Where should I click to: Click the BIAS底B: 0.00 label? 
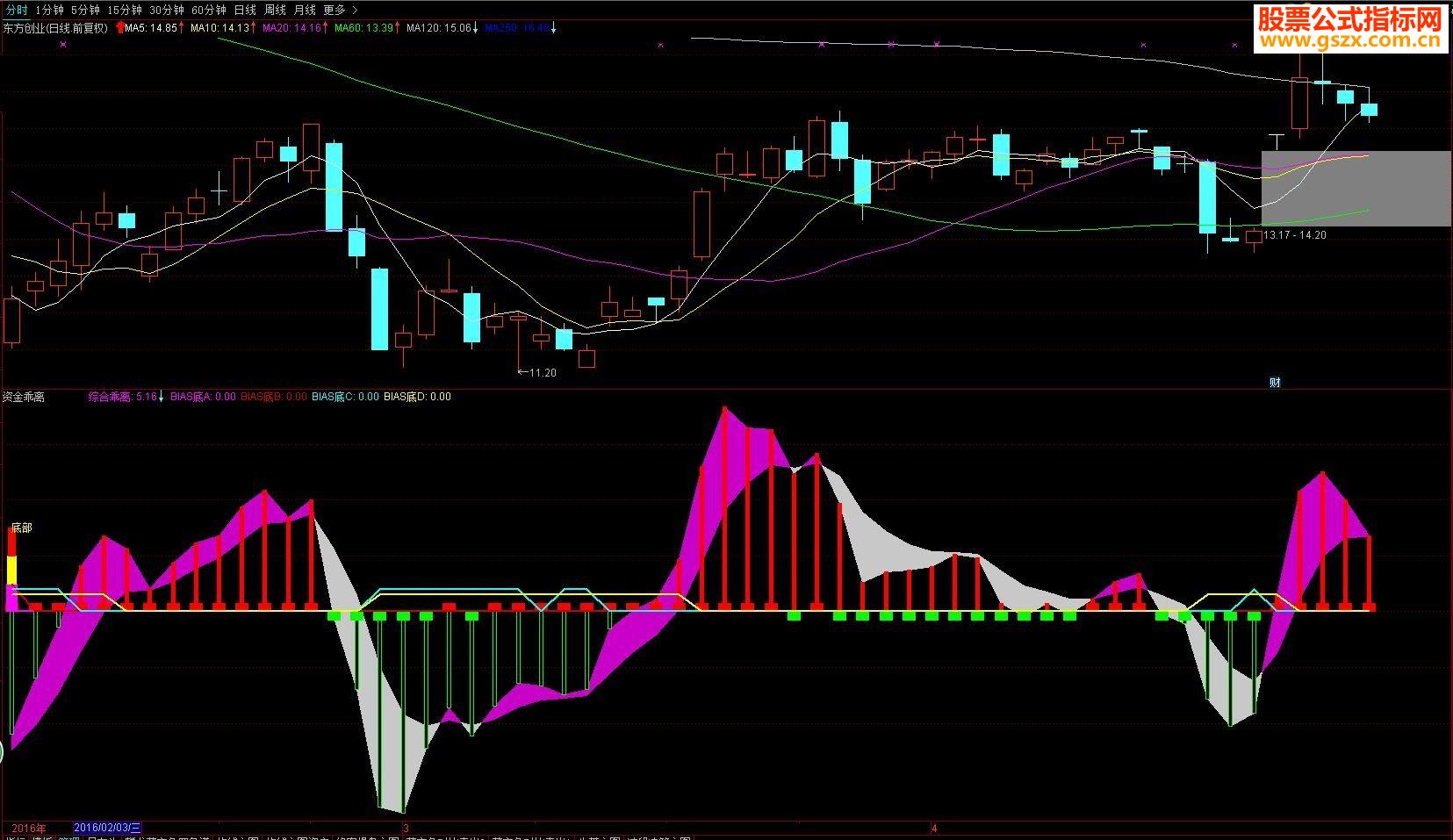tap(274, 397)
